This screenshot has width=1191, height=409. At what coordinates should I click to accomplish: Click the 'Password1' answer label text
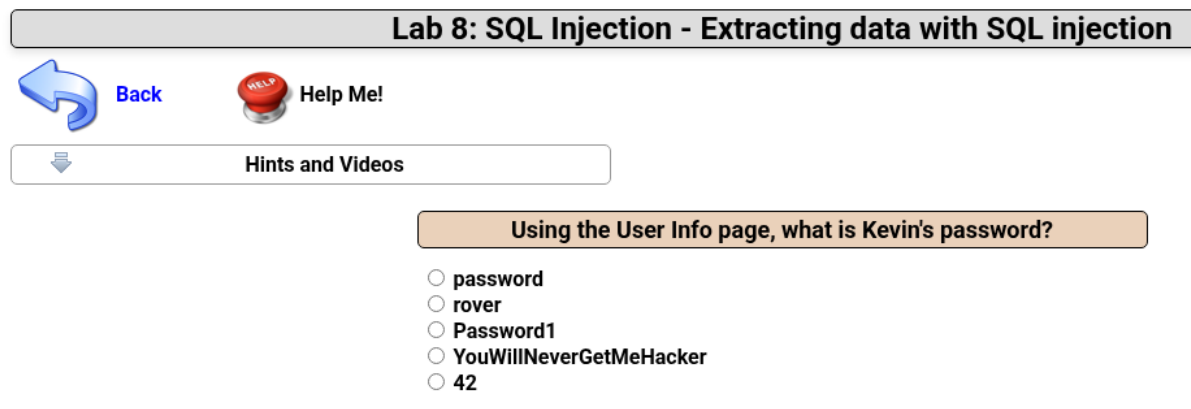tap(503, 331)
